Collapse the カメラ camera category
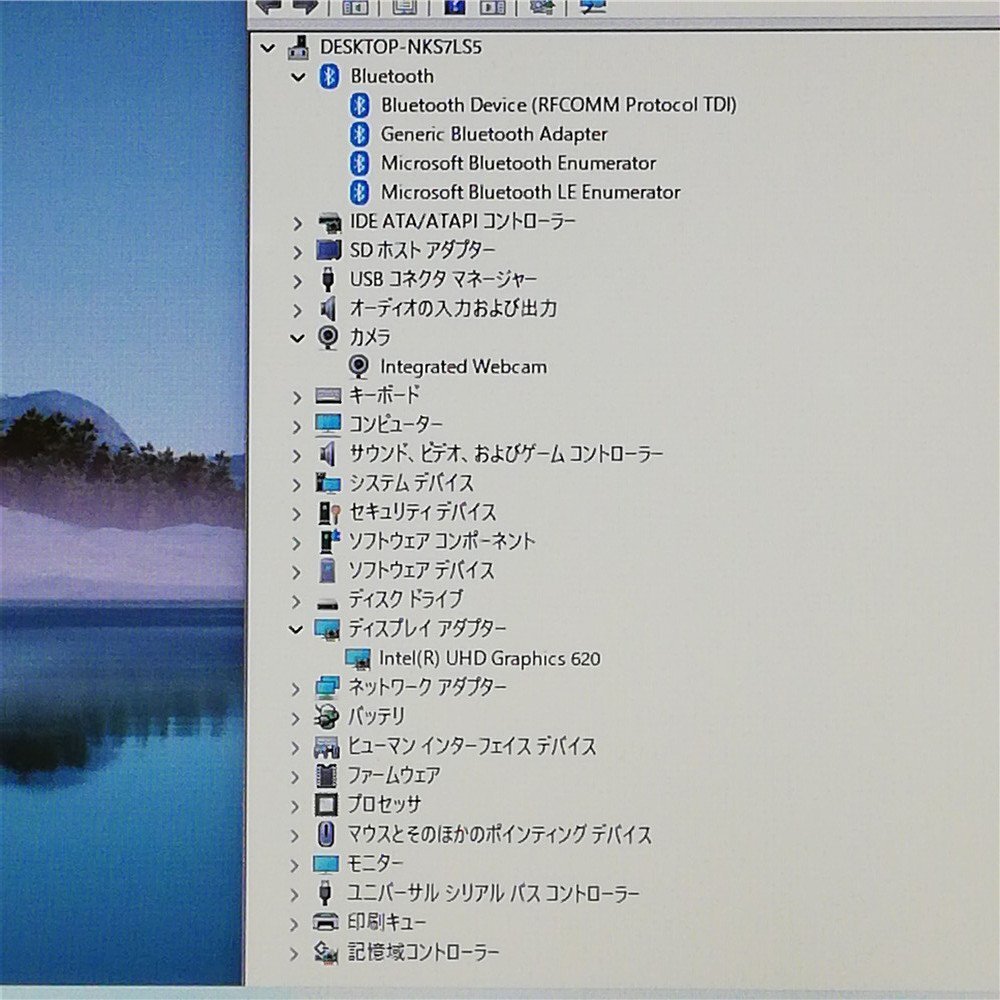Screen dimensions: 1000x1000 pos(296,338)
